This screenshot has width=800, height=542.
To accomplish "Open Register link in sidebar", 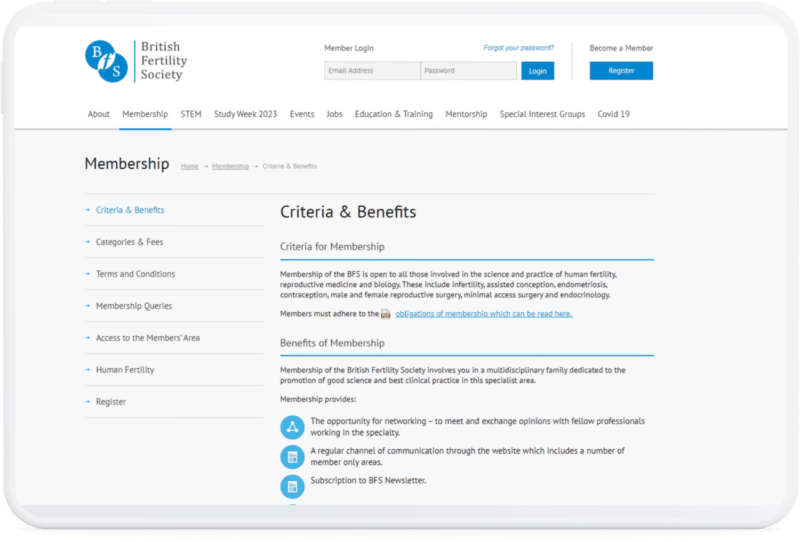I will tap(111, 402).
